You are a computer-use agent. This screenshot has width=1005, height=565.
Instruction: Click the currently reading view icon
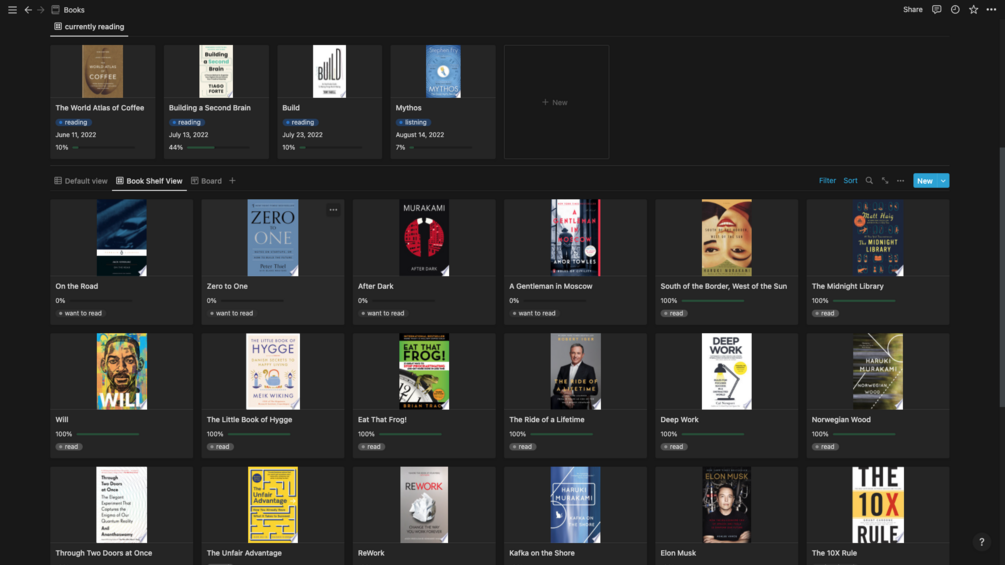(58, 26)
